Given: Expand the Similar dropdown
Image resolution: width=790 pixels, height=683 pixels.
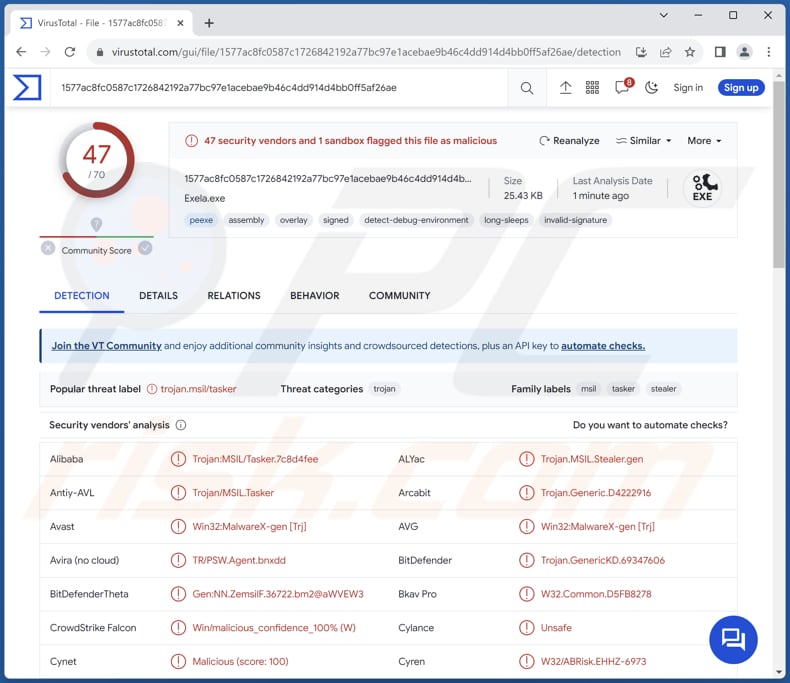Looking at the screenshot, I should point(643,141).
